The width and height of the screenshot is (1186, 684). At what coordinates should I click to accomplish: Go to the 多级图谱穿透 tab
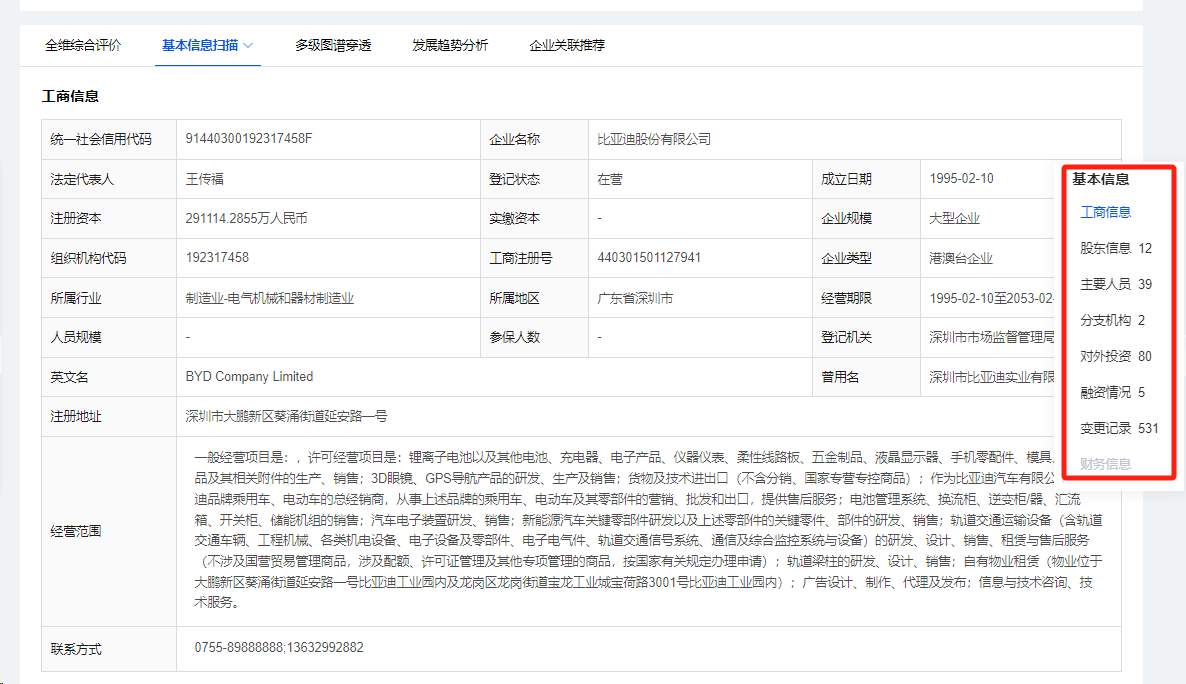pyautogui.click(x=333, y=45)
